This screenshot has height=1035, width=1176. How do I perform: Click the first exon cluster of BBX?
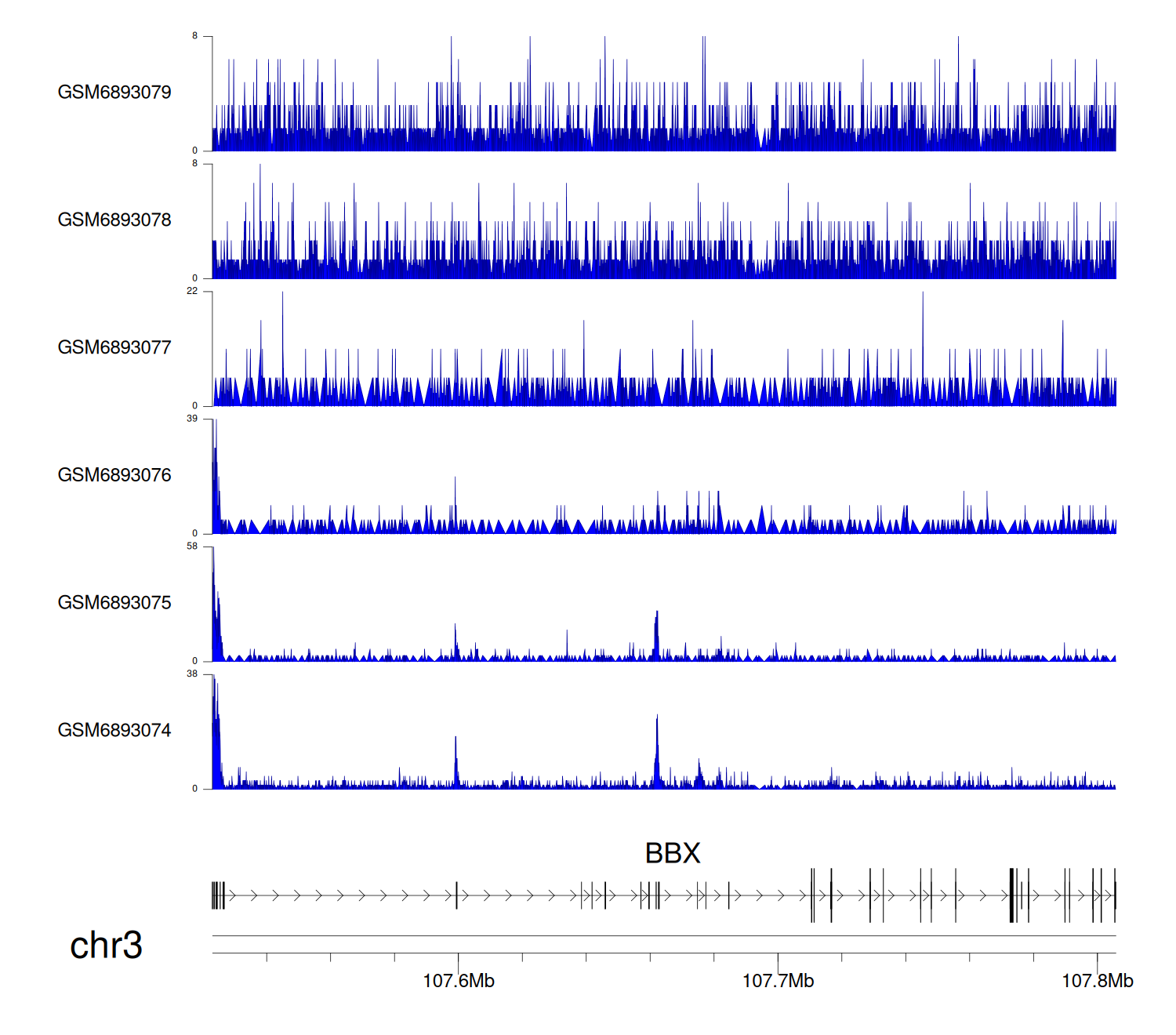pyautogui.click(x=218, y=895)
